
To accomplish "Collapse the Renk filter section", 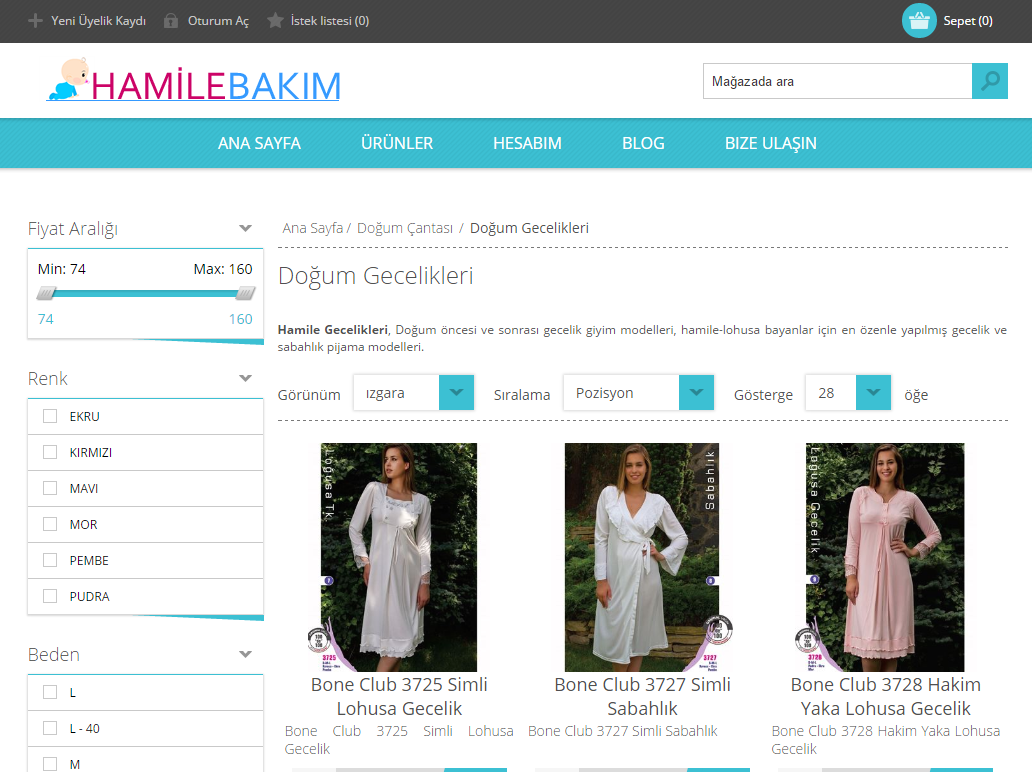I will [x=245, y=378].
